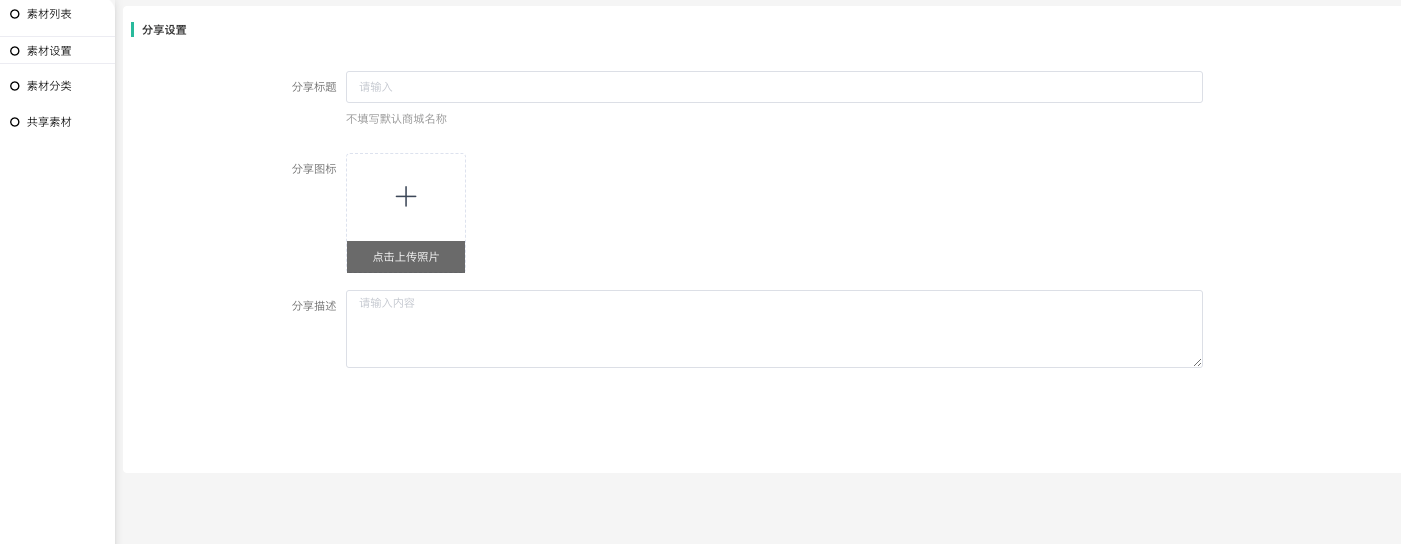This screenshot has height=544, width=1401.
Task: Click the circle icon beside 素材分类
Action: 15,86
